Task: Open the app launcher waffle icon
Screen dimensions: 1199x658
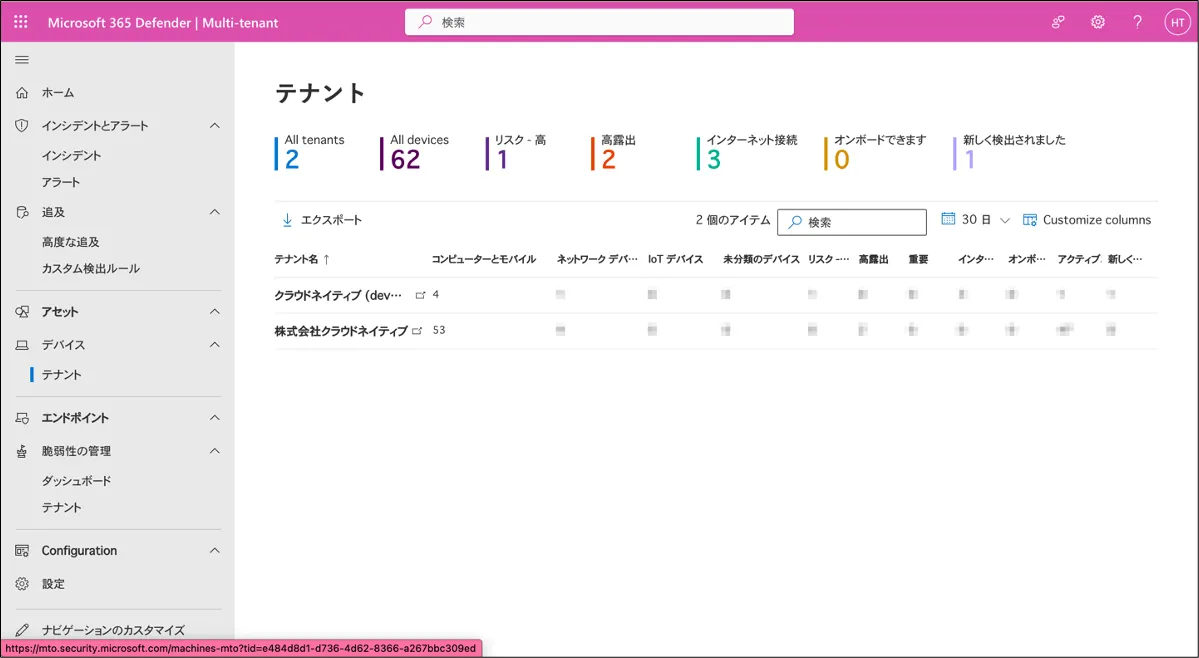Action: pyautogui.click(x=21, y=22)
